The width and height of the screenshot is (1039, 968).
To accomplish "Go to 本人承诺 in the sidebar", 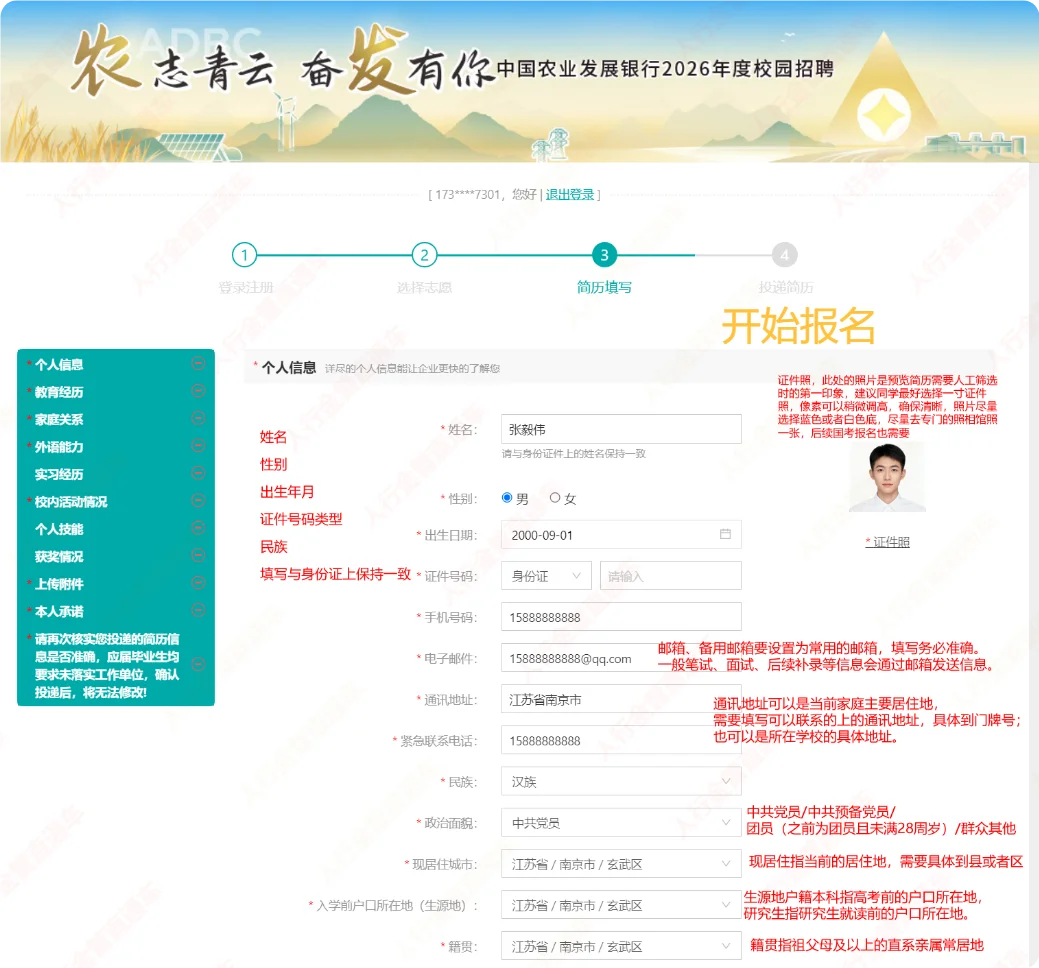I will (x=59, y=612).
